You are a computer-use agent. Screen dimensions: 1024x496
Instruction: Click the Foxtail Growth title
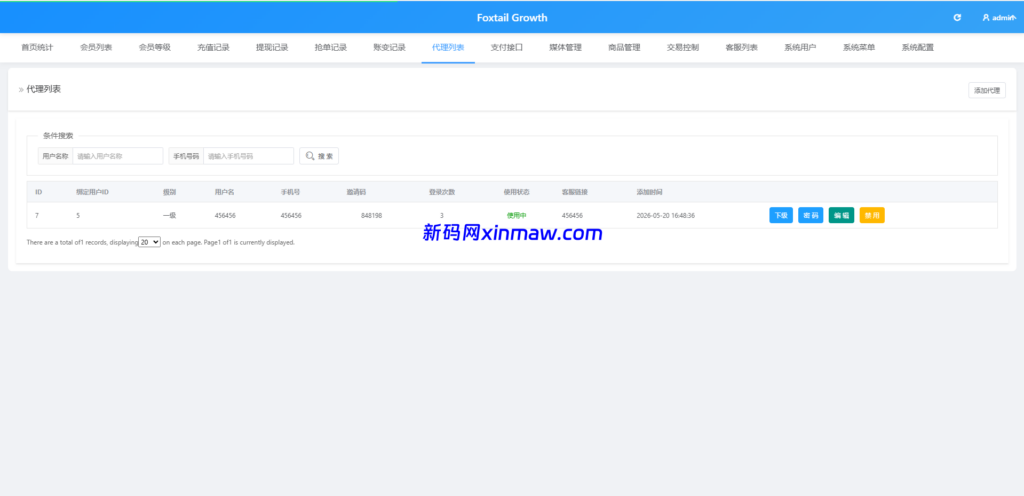point(512,18)
